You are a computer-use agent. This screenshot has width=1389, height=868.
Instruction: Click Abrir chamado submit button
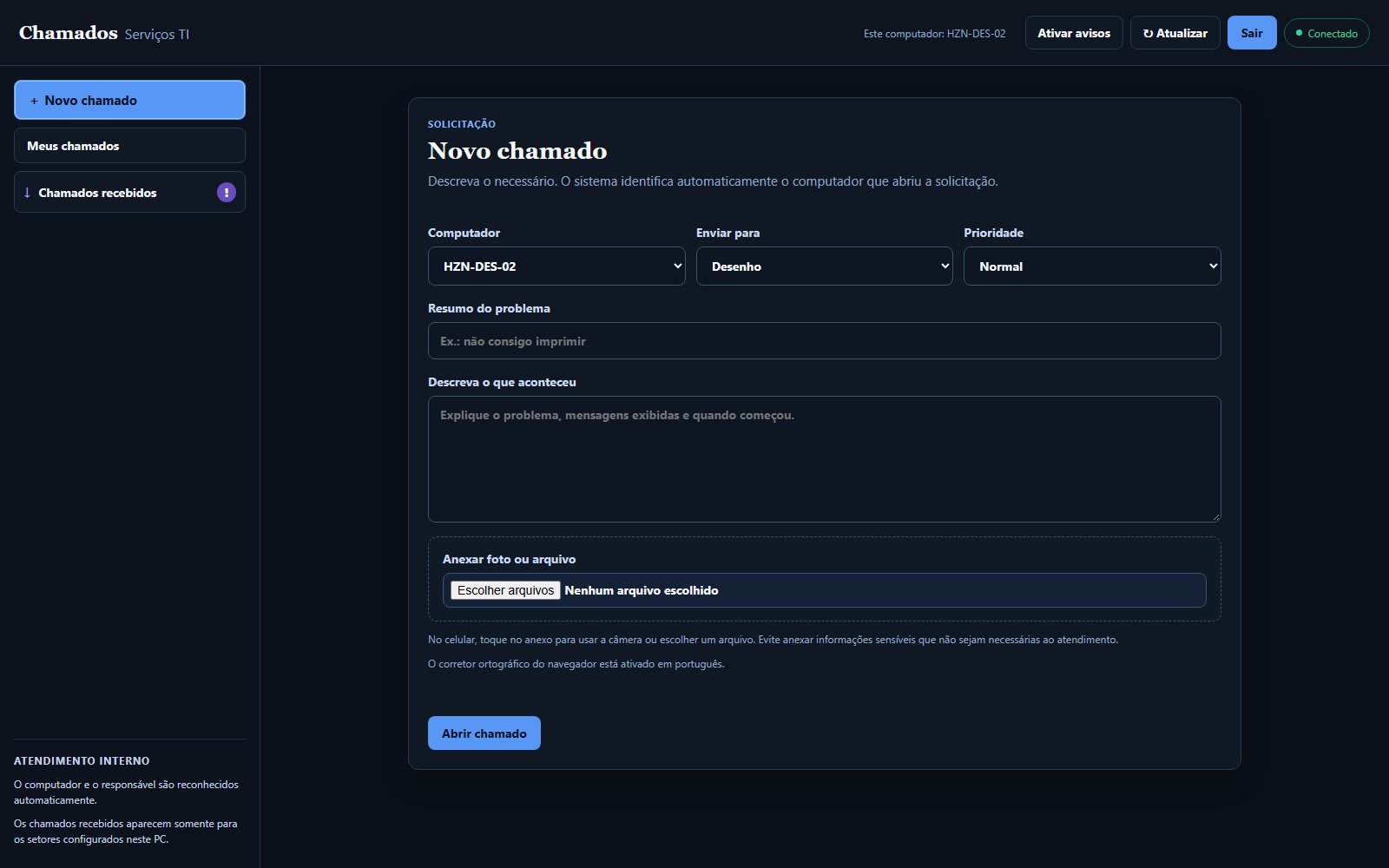click(x=484, y=733)
